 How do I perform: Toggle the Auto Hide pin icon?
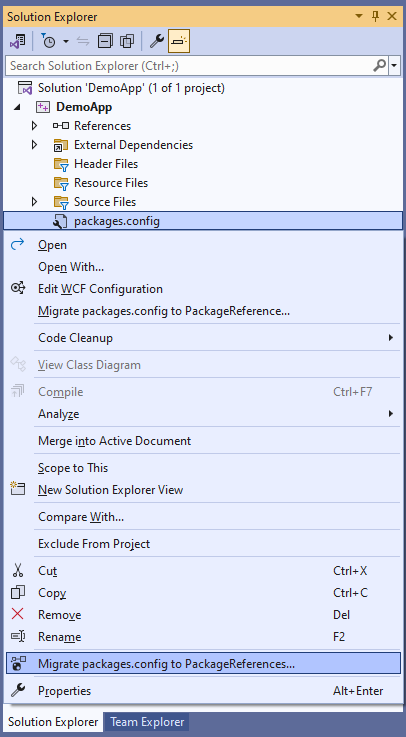[x=375, y=16]
